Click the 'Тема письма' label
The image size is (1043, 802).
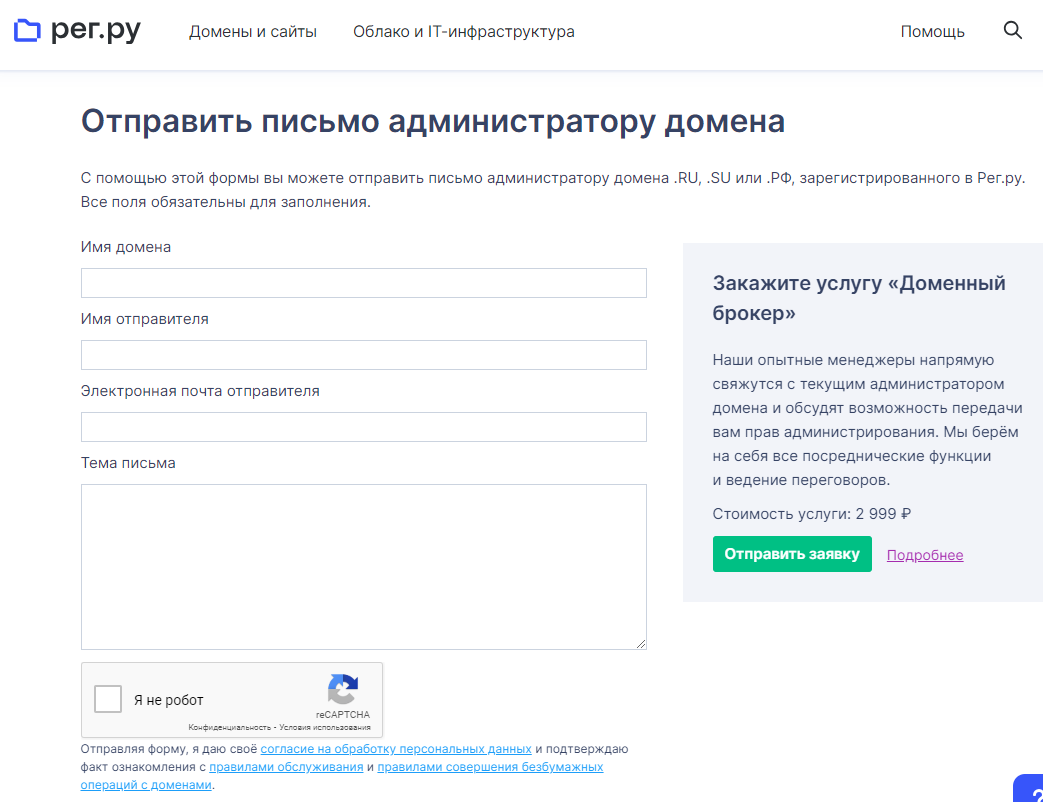click(x=128, y=463)
